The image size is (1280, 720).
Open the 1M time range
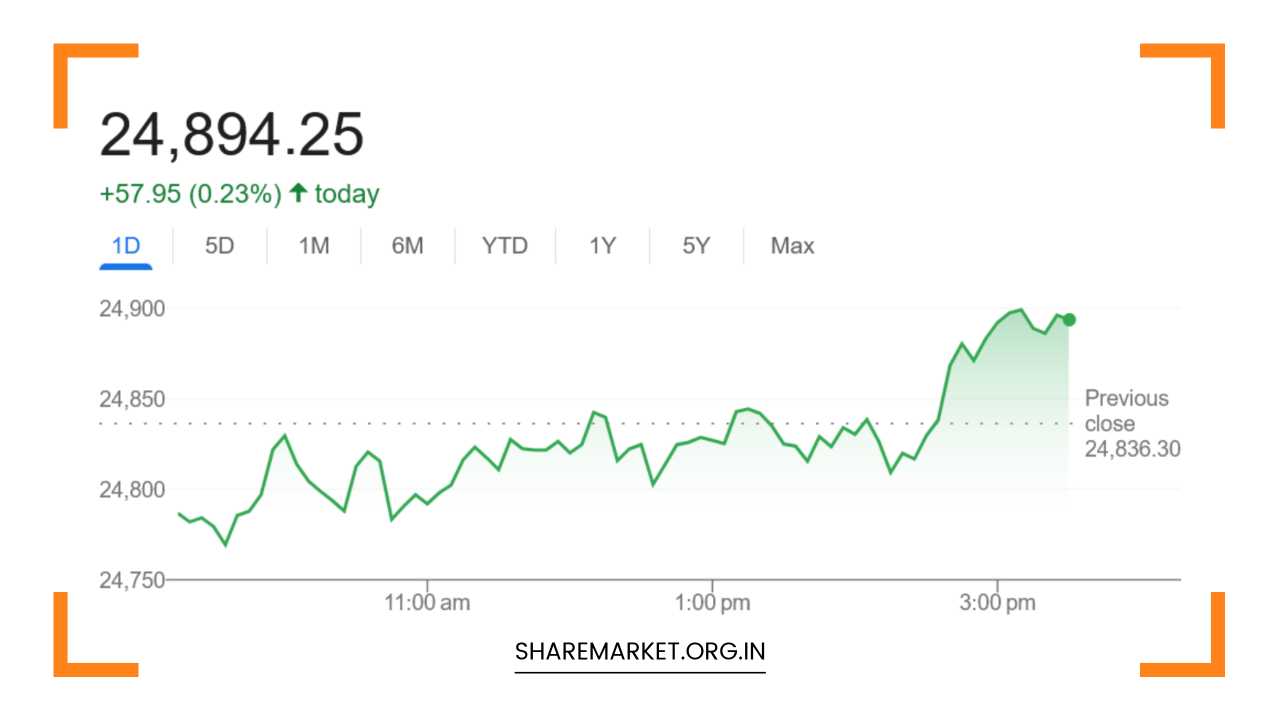[313, 245]
